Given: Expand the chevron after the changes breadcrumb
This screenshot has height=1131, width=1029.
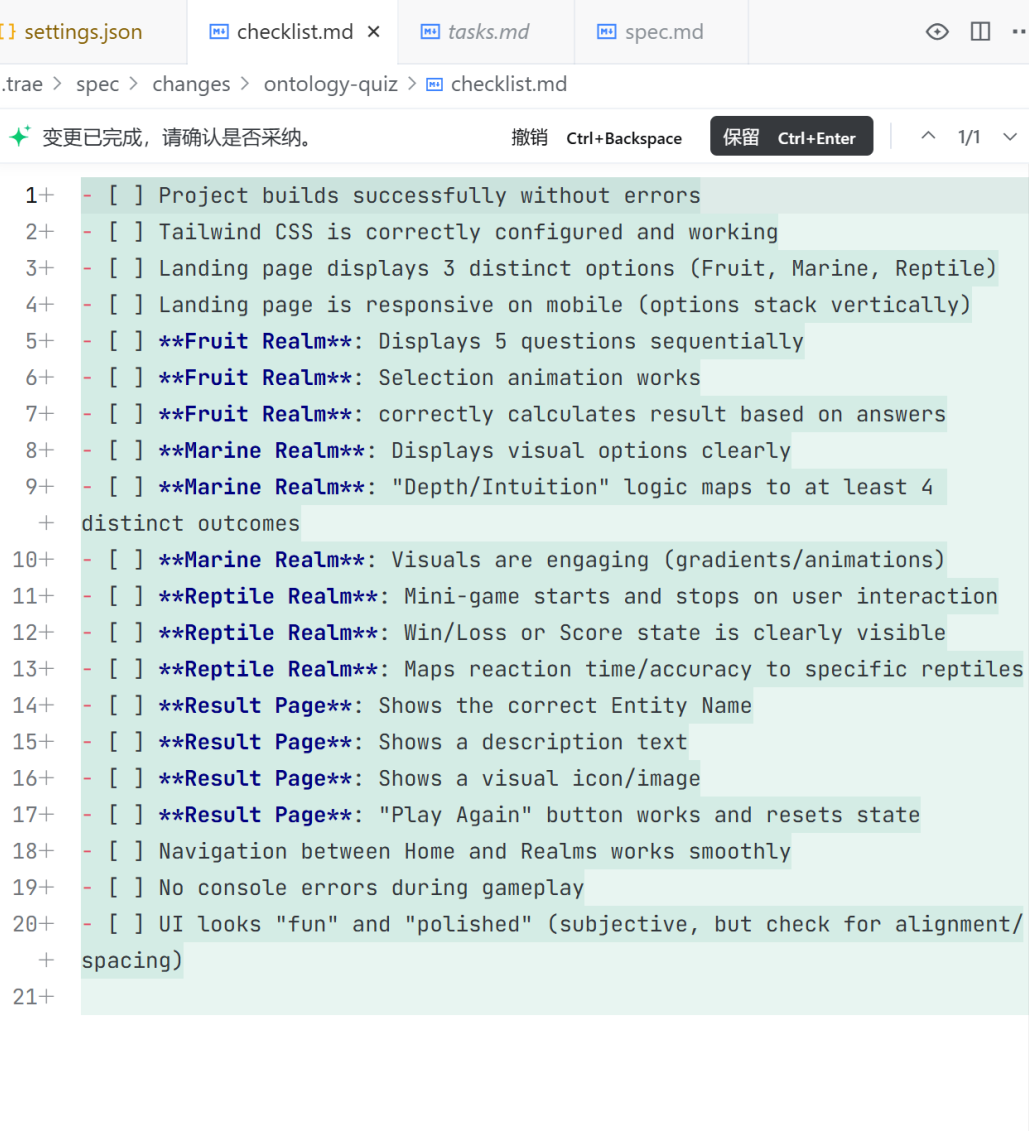Looking at the screenshot, I should pos(246,84).
